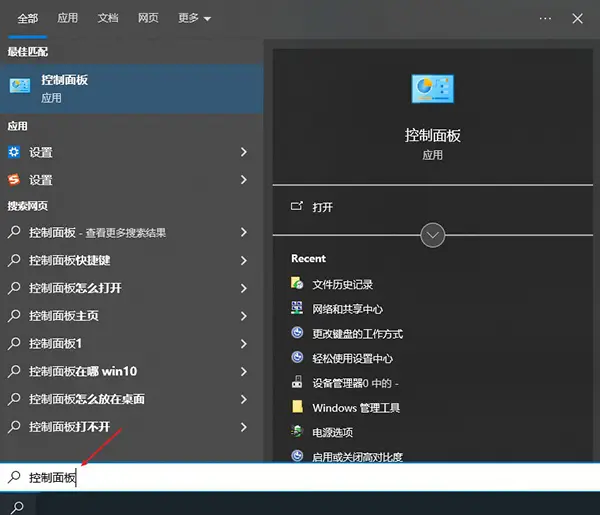The width and height of the screenshot is (600, 515).
Task: Open recent item 网络和共享中心
Action: click(347, 309)
